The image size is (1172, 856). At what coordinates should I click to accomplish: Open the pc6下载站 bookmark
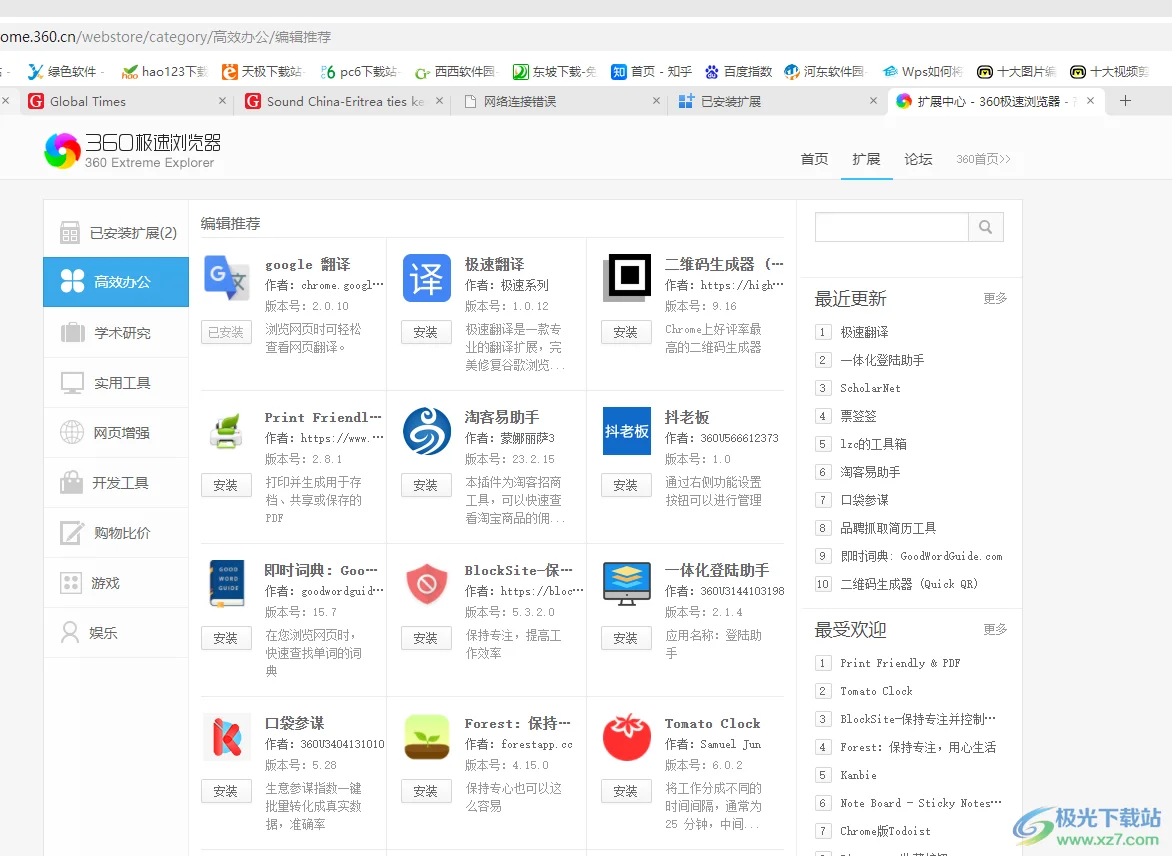pyautogui.click(x=360, y=72)
